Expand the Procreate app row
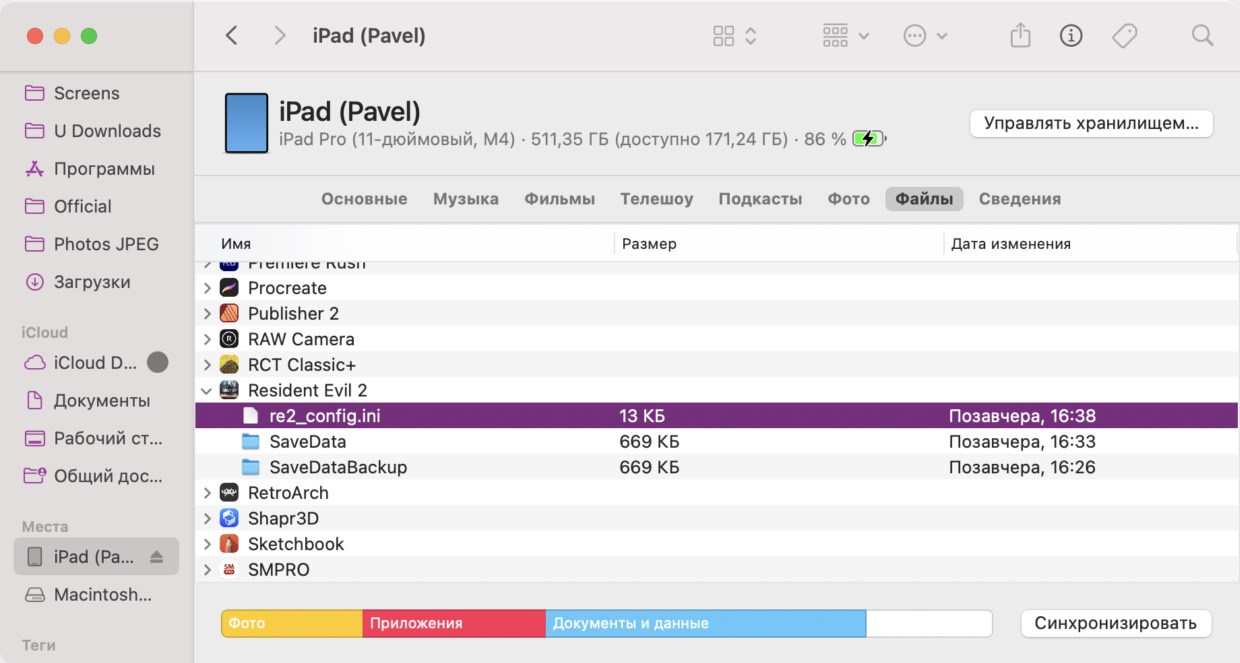Screen dimensions: 1240x663 click(x=207, y=288)
